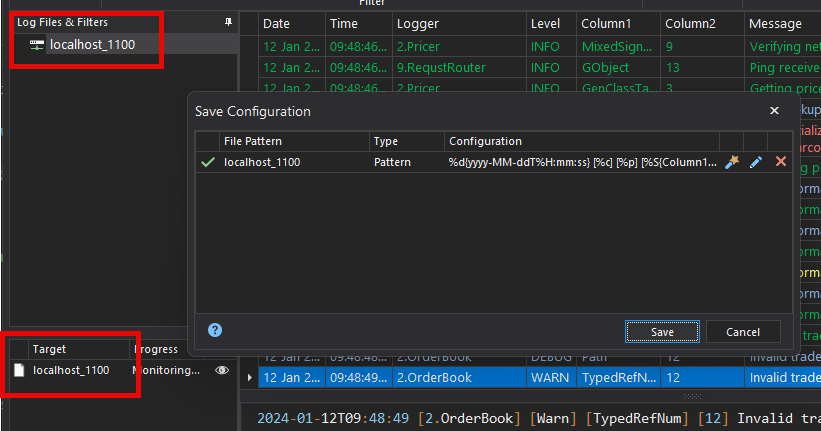Click the Date column header
This screenshot has width=821, height=431.
292,24
